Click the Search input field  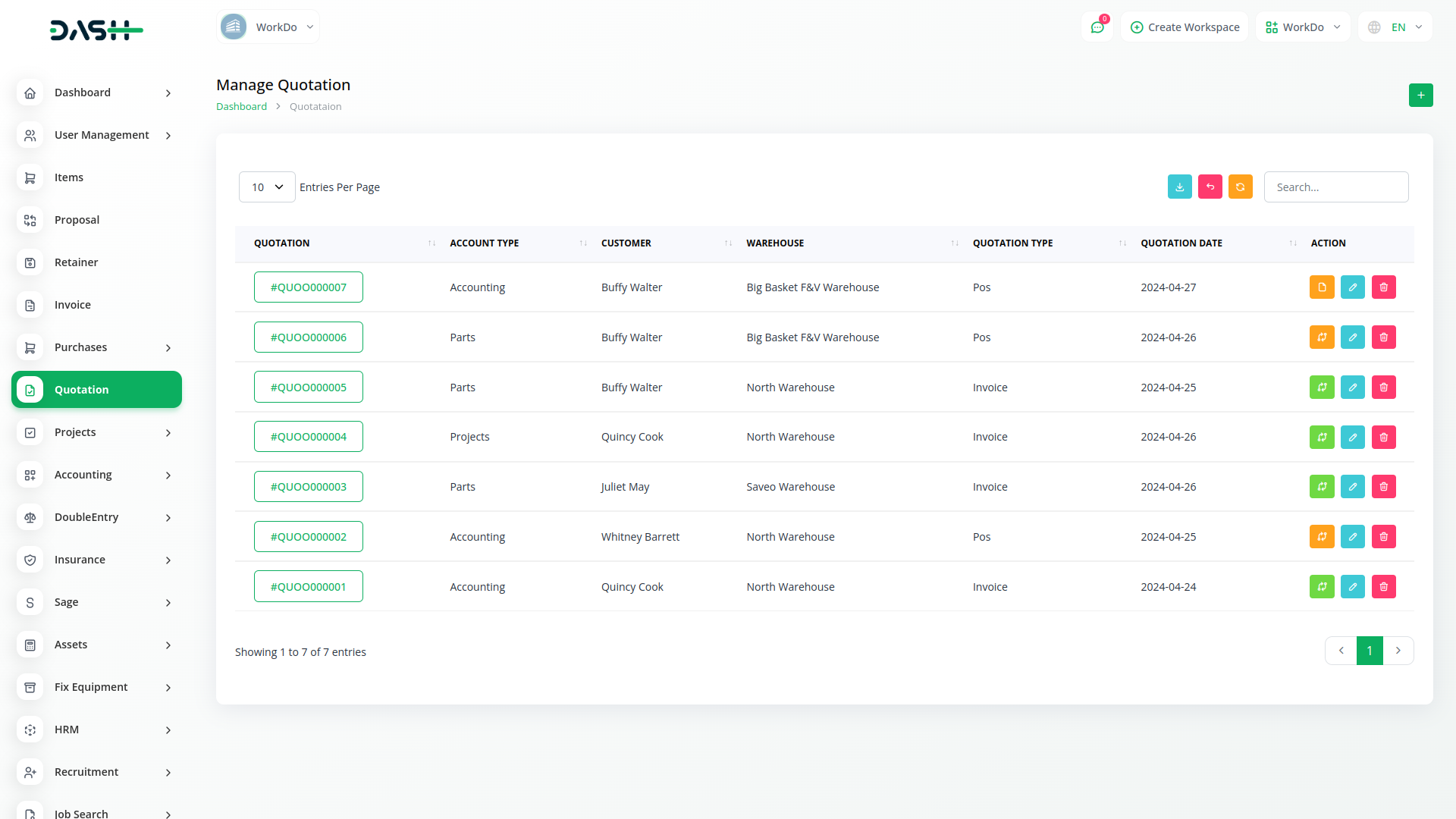click(x=1335, y=187)
